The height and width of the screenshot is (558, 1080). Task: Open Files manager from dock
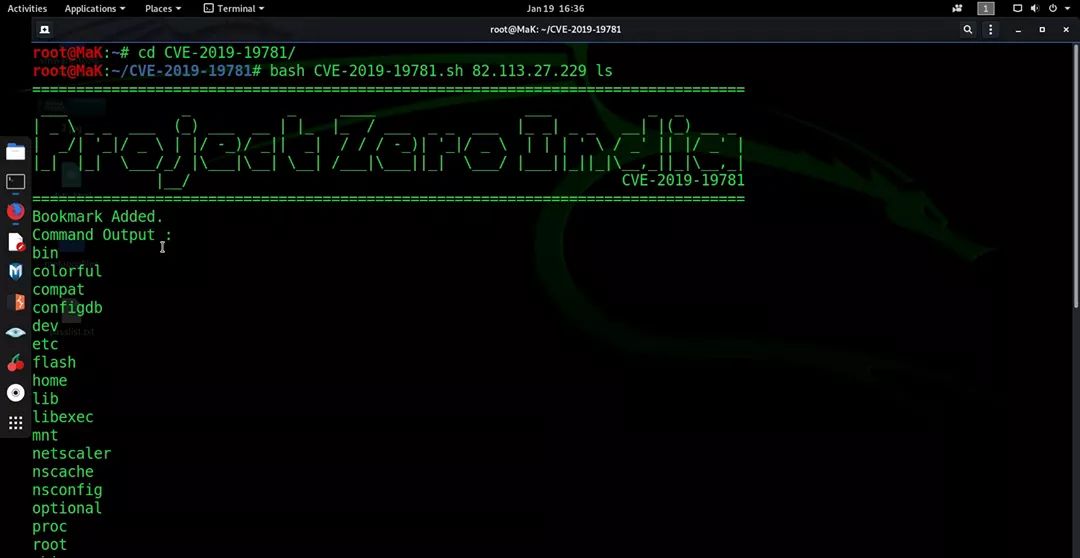(16, 152)
